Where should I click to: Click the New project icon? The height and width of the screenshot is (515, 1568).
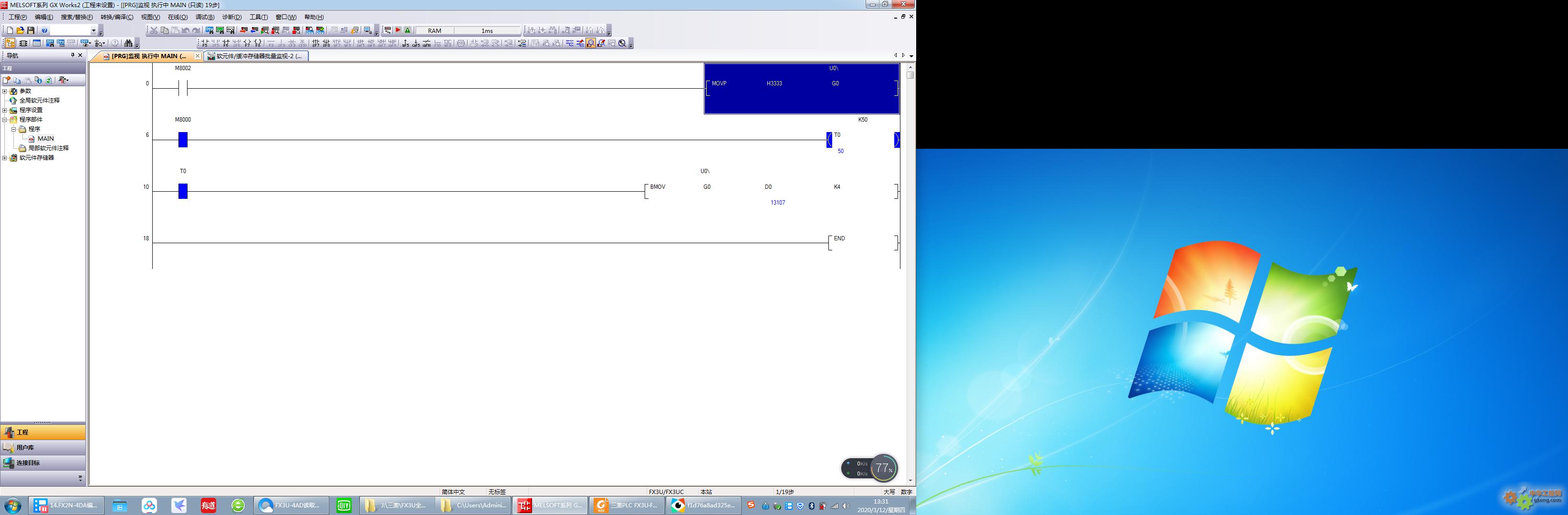[x=10, y=31]
